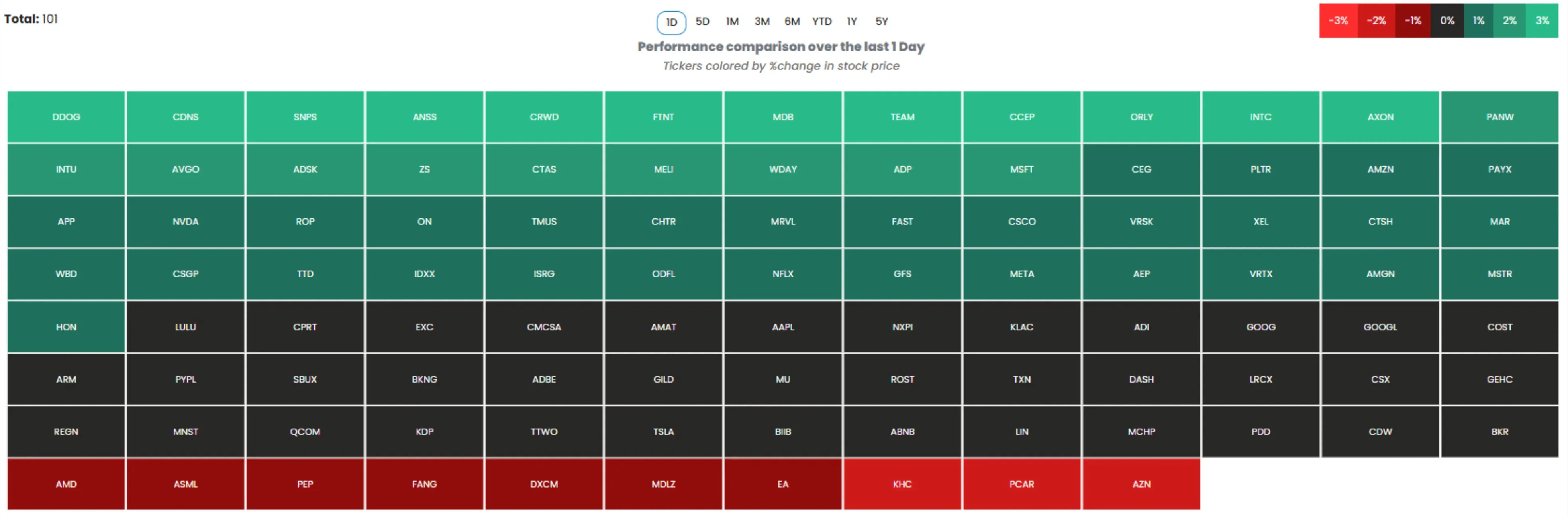Click the AMD ticker tile

point(67,484)
